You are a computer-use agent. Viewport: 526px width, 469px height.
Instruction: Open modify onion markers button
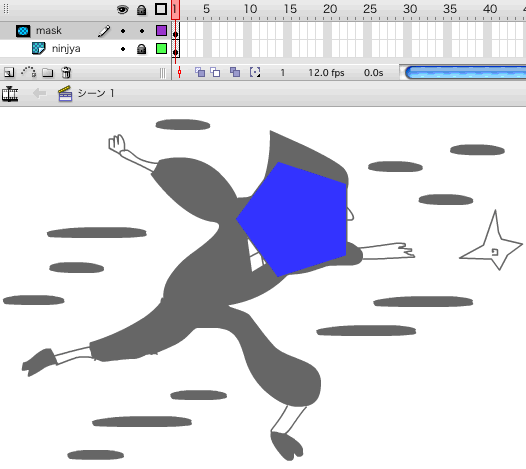pyautogui.click(x=255, y=72)
